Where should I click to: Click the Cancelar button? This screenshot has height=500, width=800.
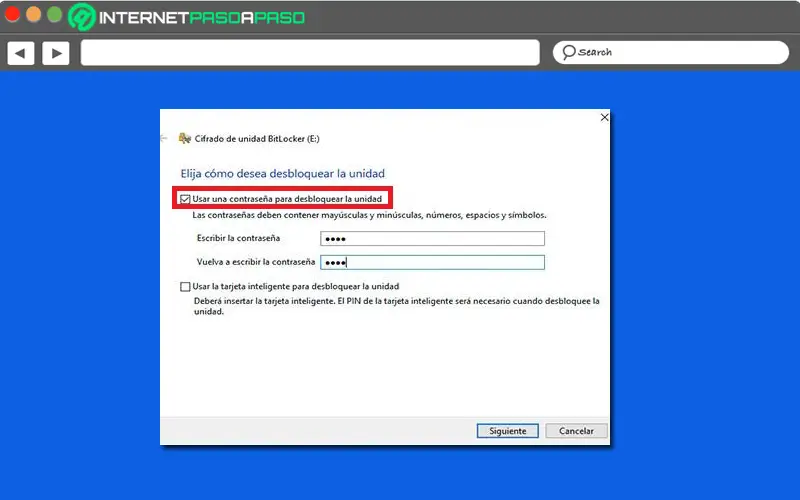click(x=576, y=431)
